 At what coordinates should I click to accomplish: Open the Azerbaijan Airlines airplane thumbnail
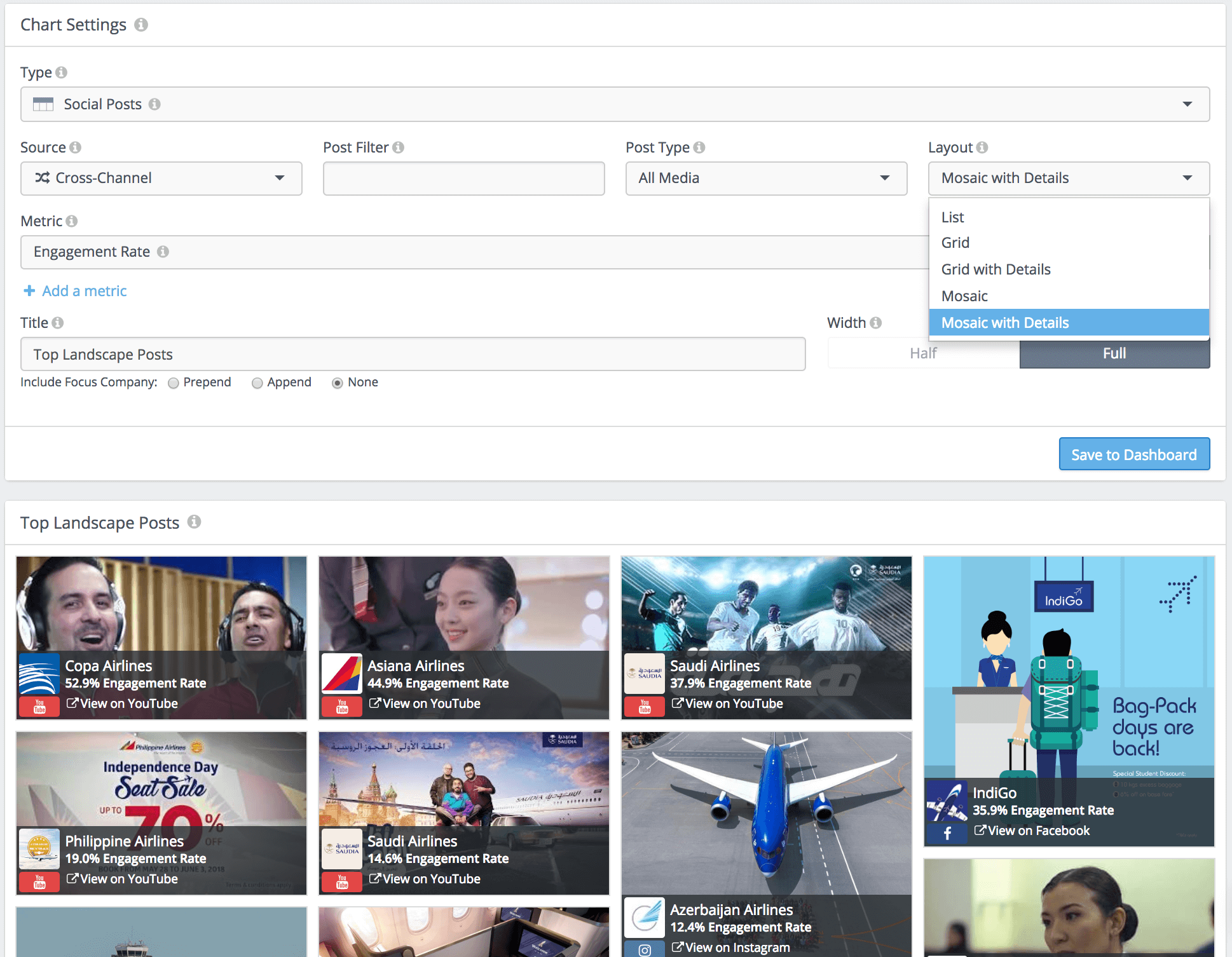pos(766,813)
